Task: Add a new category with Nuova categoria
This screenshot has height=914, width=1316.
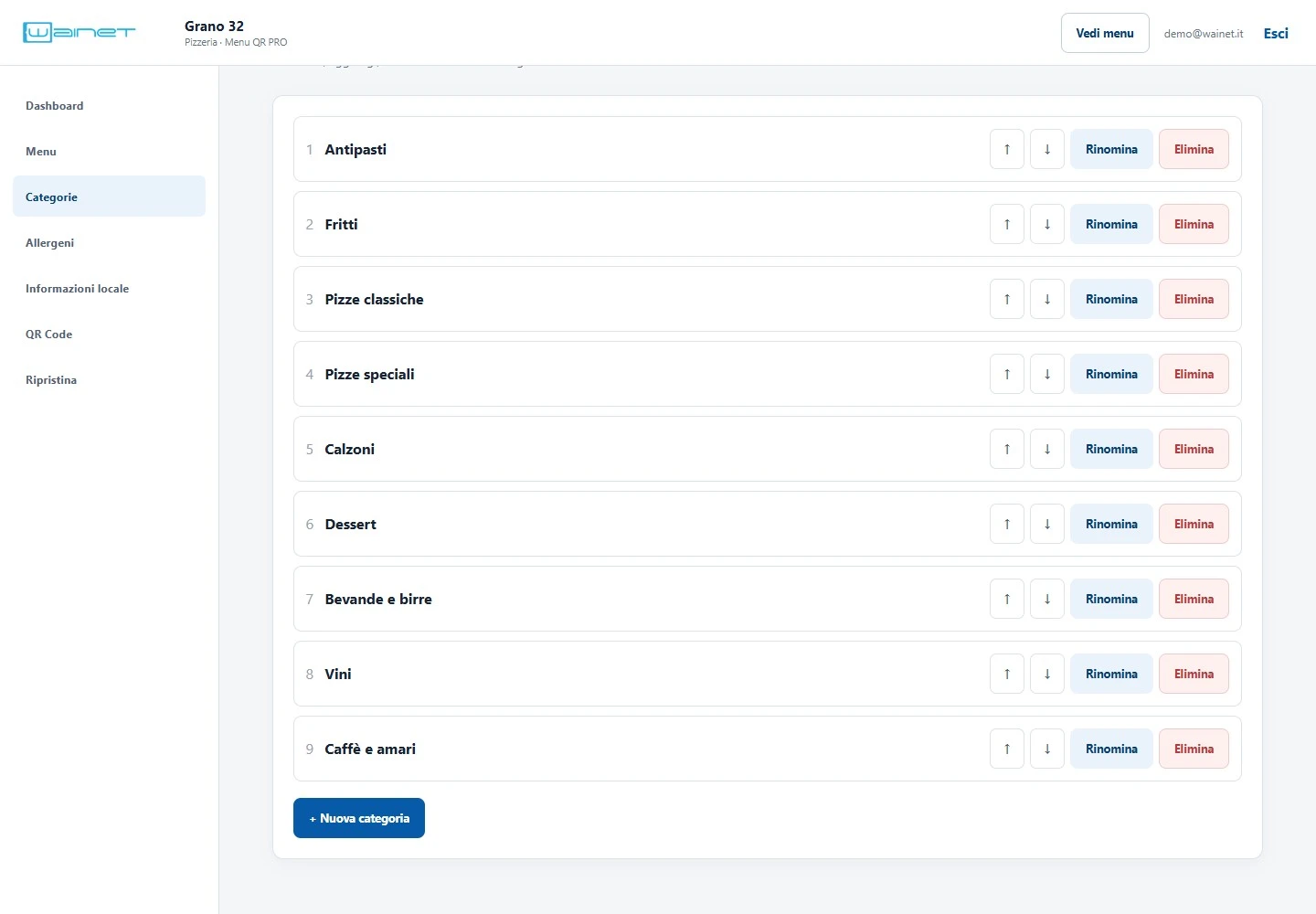Action: (359, 818)
